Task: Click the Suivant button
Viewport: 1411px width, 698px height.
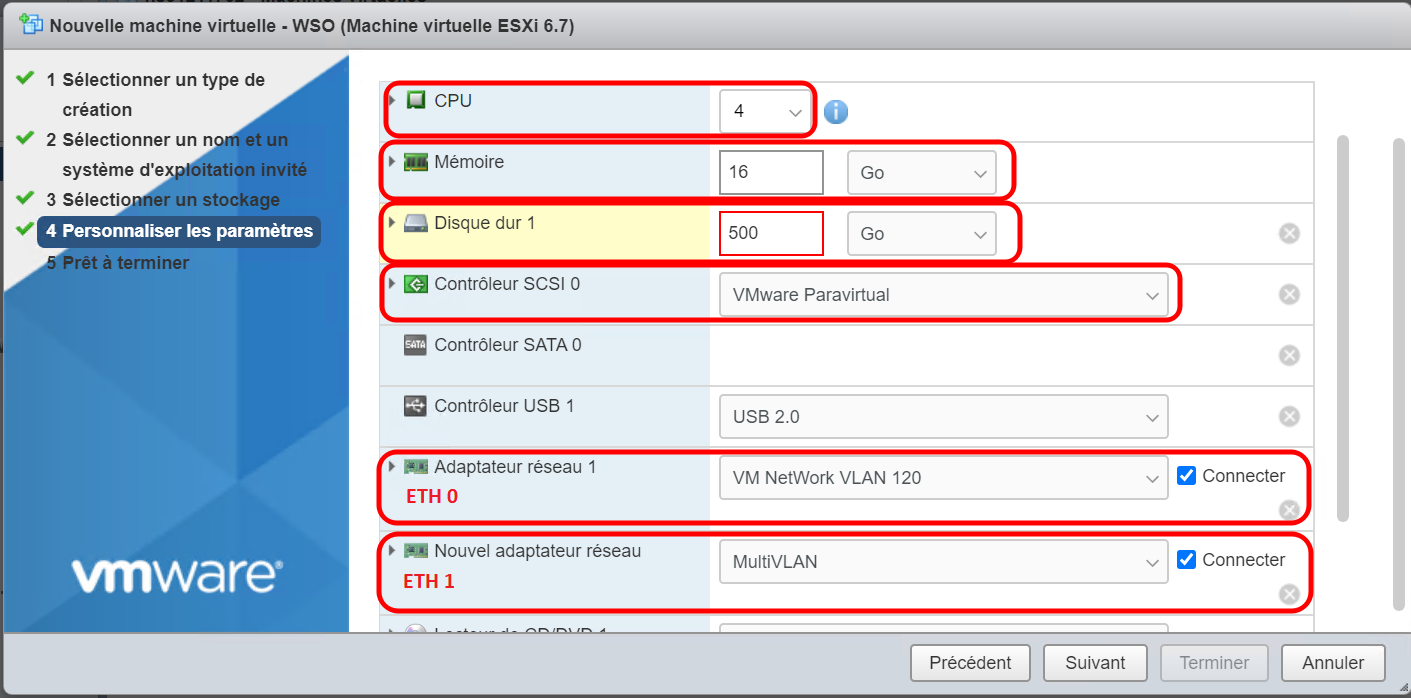Action: click(x=1095, y=663)
